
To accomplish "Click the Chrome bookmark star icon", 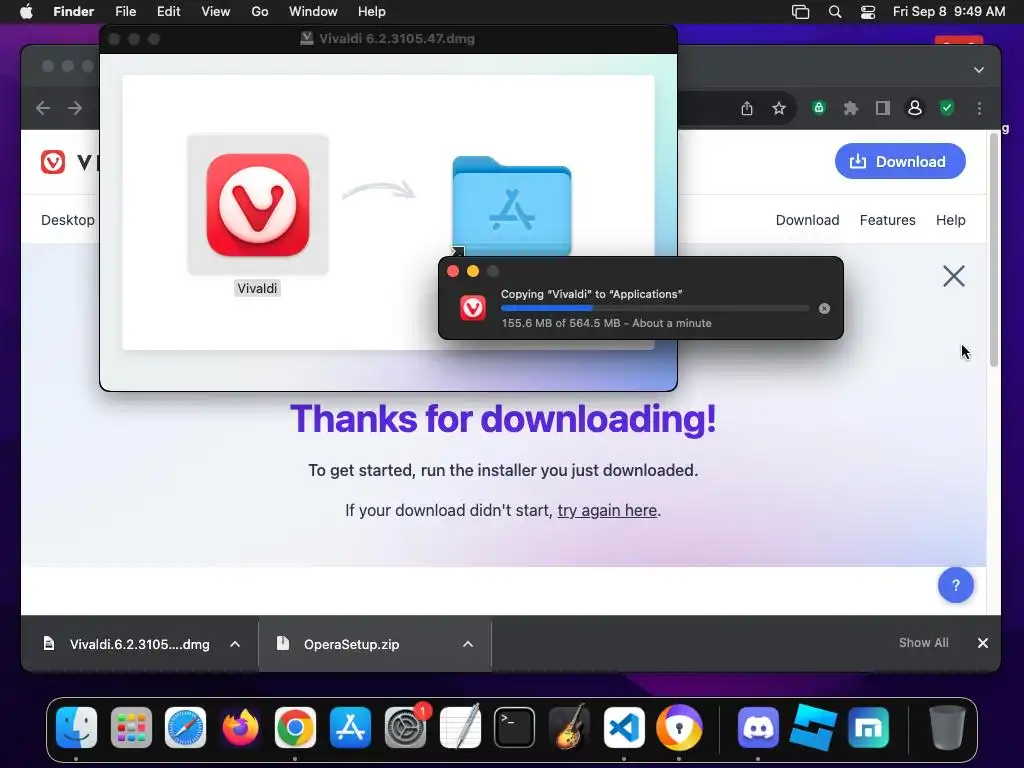I will click(x=778, y=108).
